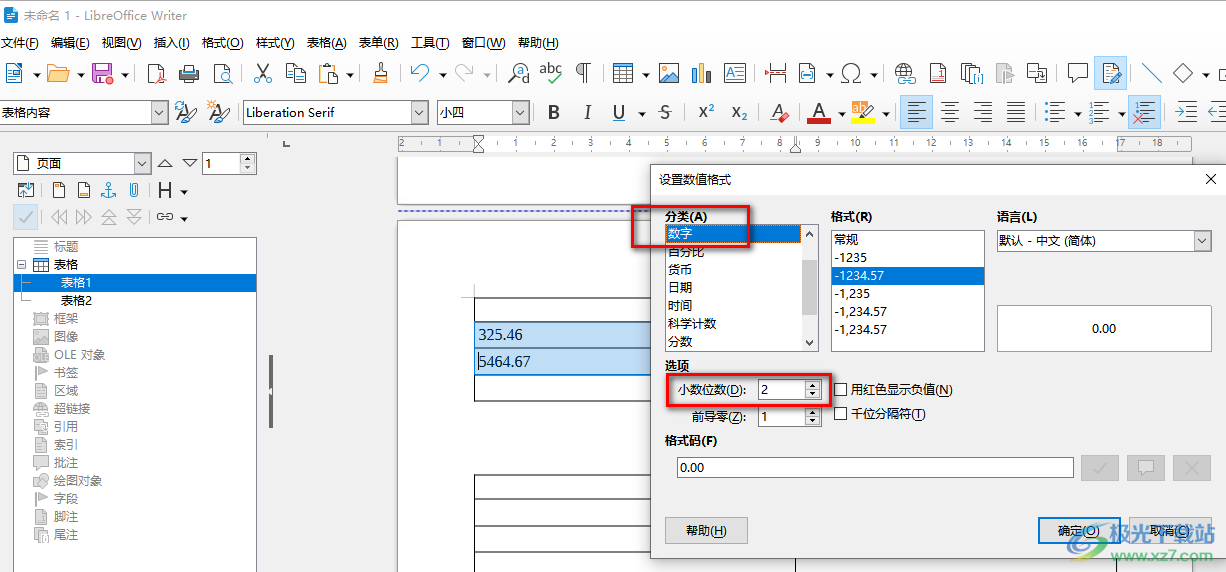Open paragraph style dropdown 表格内容
The width and height of the screenshot is (1226, 572).
pyautogui.click(x=159, y=113)
